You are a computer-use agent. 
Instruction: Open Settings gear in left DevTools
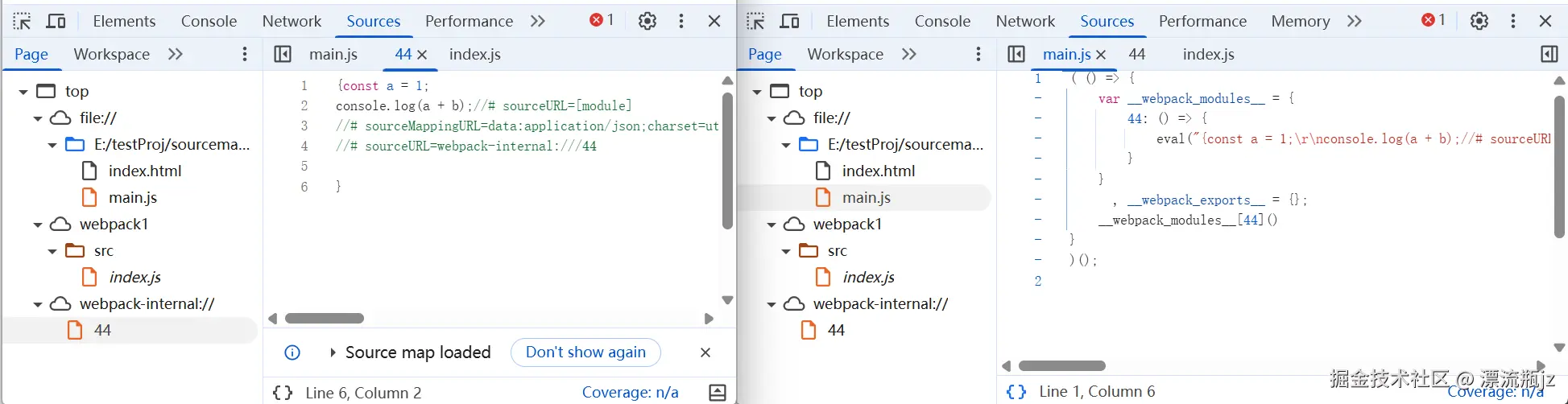[647, 21]
